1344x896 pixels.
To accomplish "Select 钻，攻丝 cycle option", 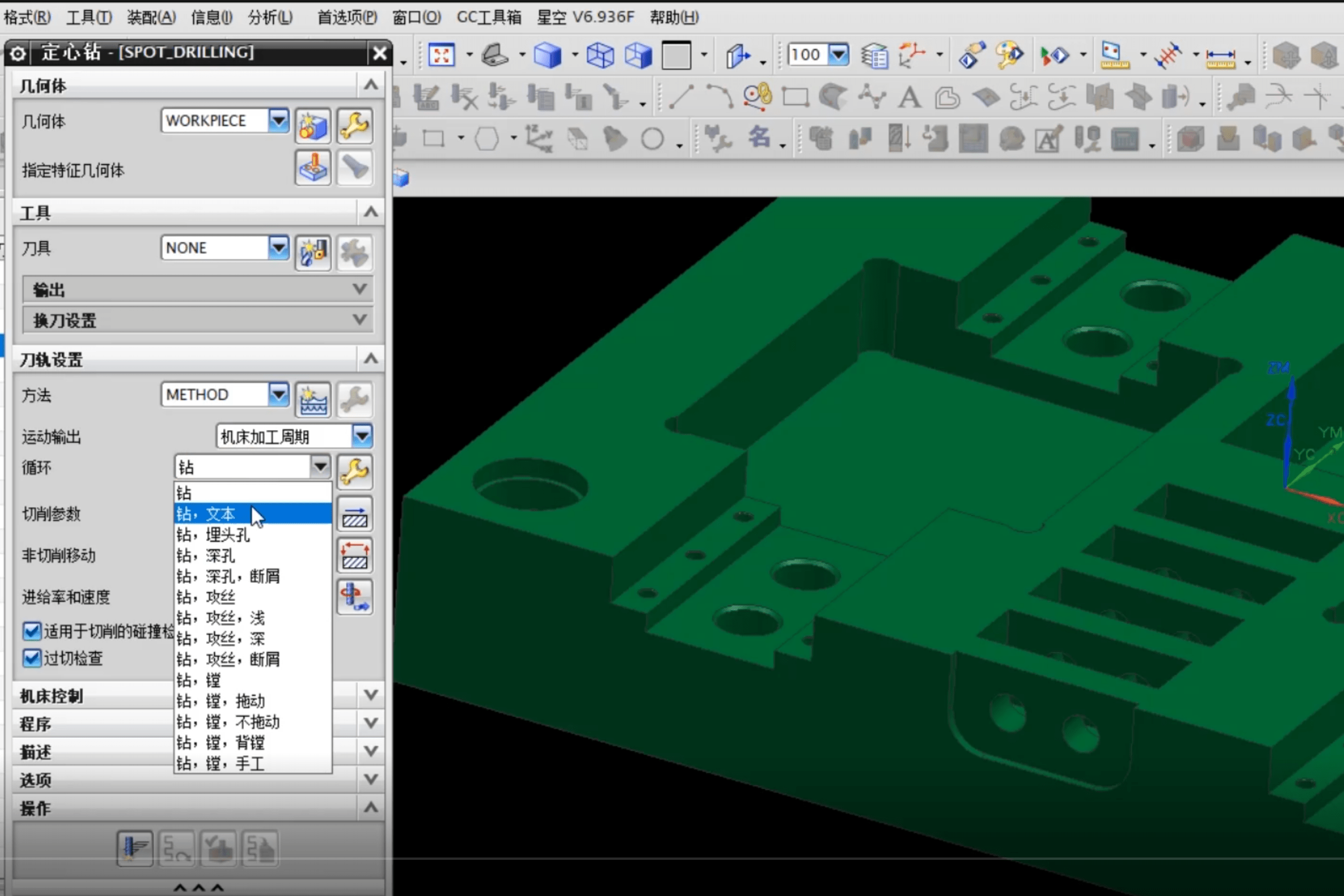I will click(206, 597).
